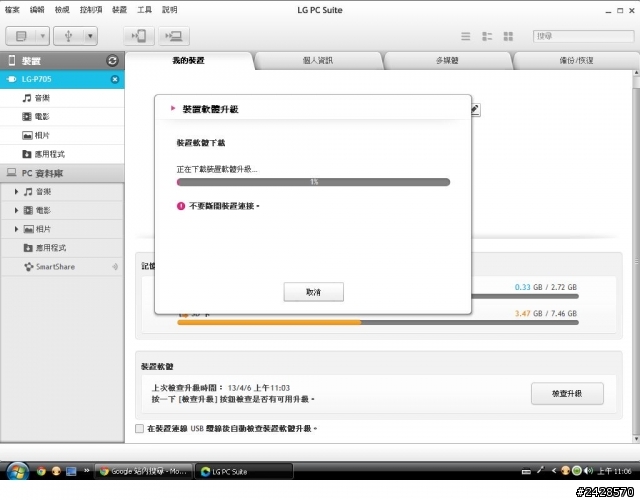Image resolution: width=640 pixels, height=500 pixels.
Task: Open the 檔案 menu
Action: pos(12,10)
